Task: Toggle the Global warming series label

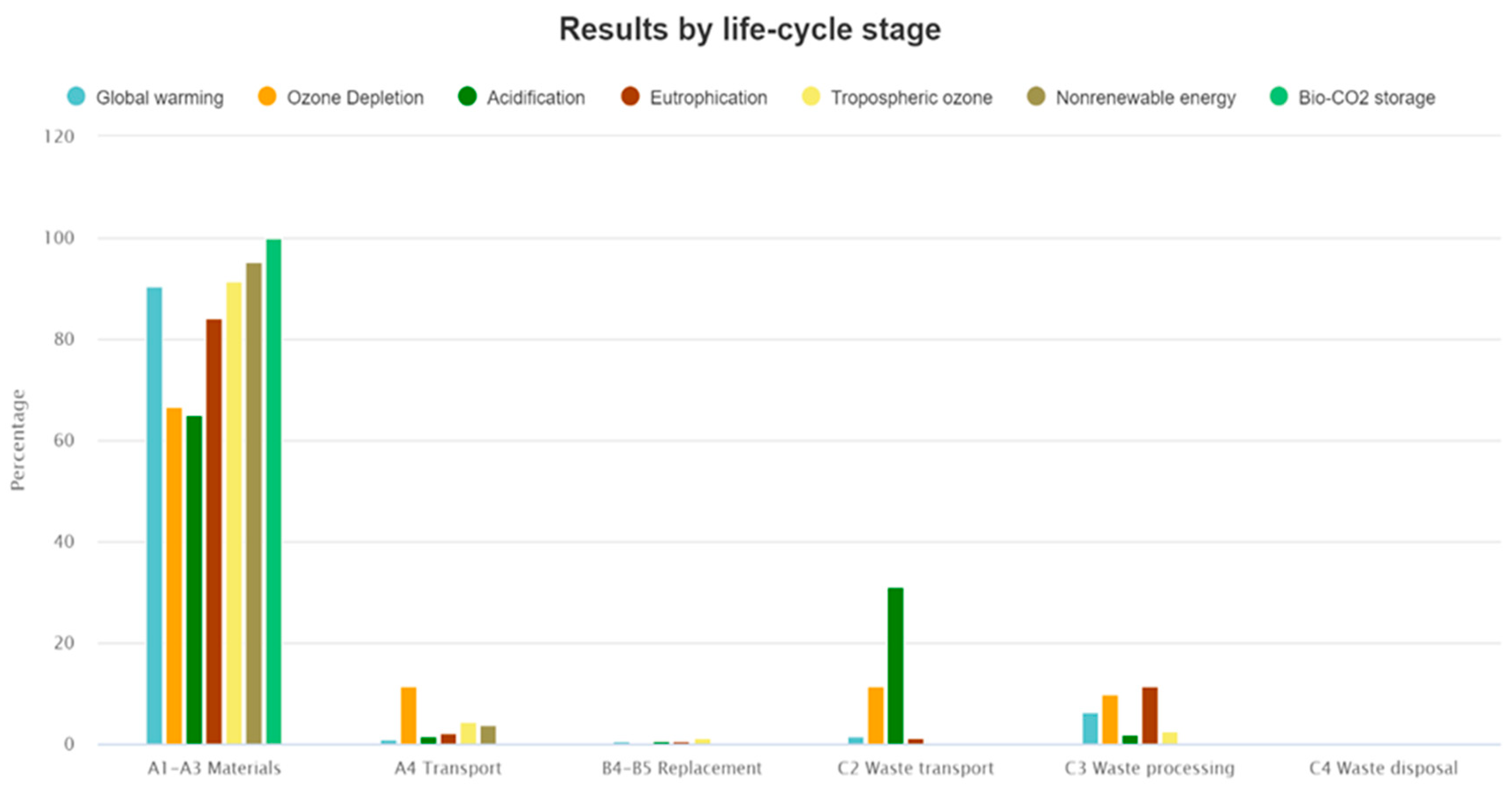Action: [x=159, y=98]
